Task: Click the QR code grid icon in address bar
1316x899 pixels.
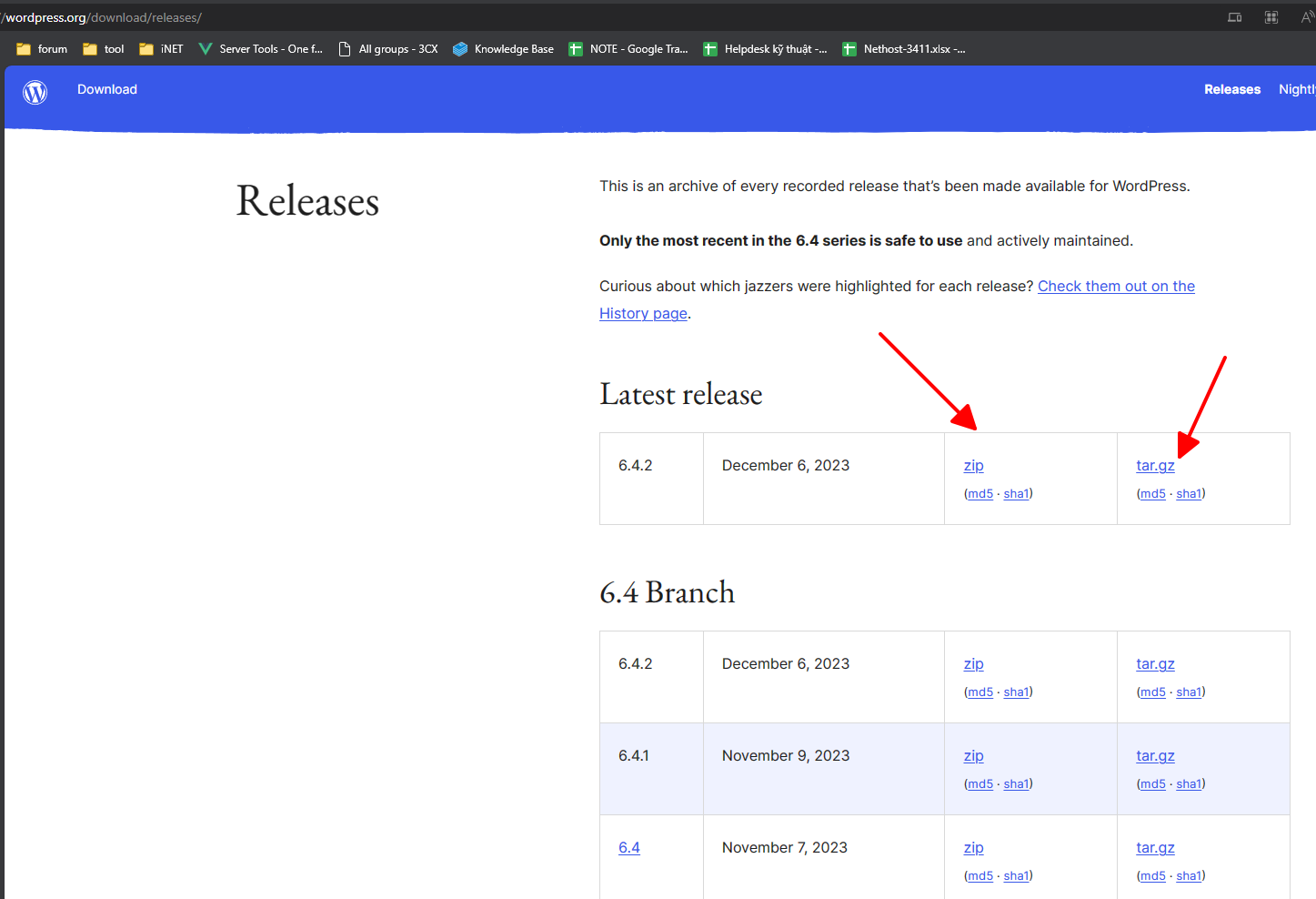Action: (1271, 17)
